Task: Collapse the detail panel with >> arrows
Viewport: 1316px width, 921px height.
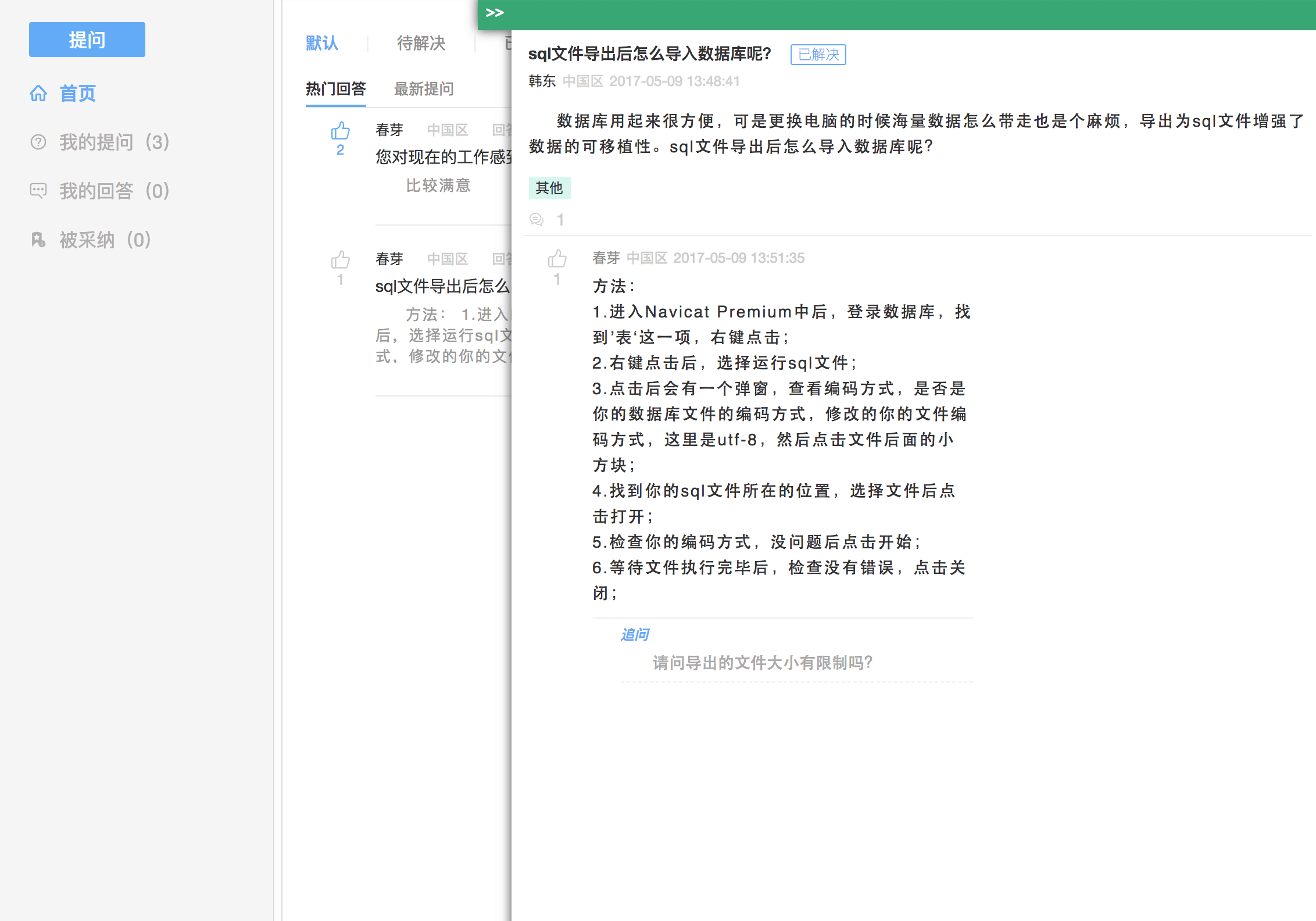Action: (x=494, y=13)
